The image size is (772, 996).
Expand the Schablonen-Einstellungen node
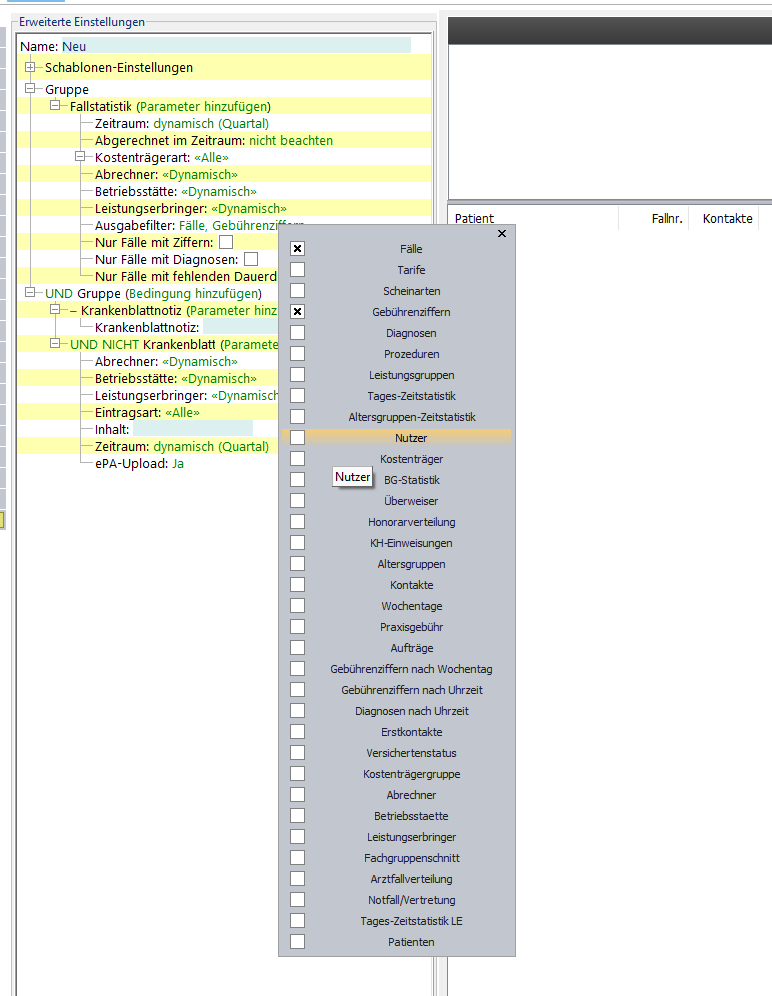30,67
